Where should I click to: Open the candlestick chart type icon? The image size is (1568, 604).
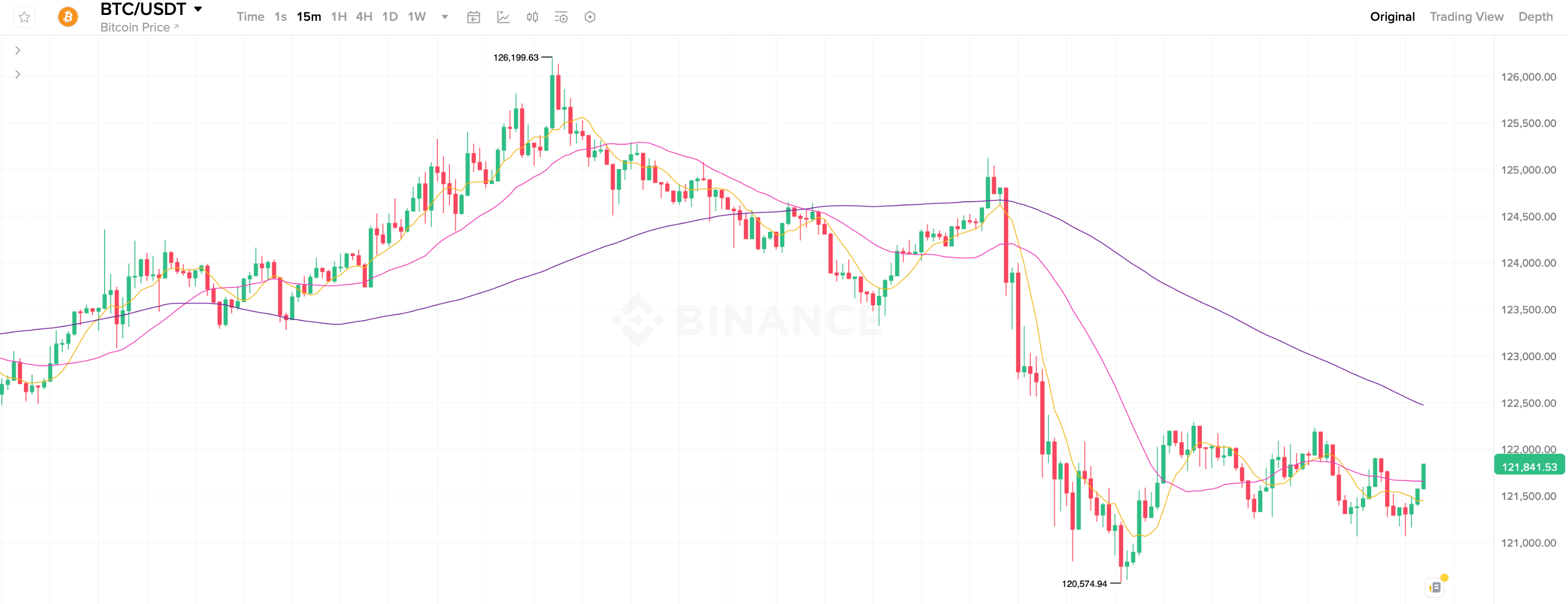pyautogui.click(x=532, y=17)
